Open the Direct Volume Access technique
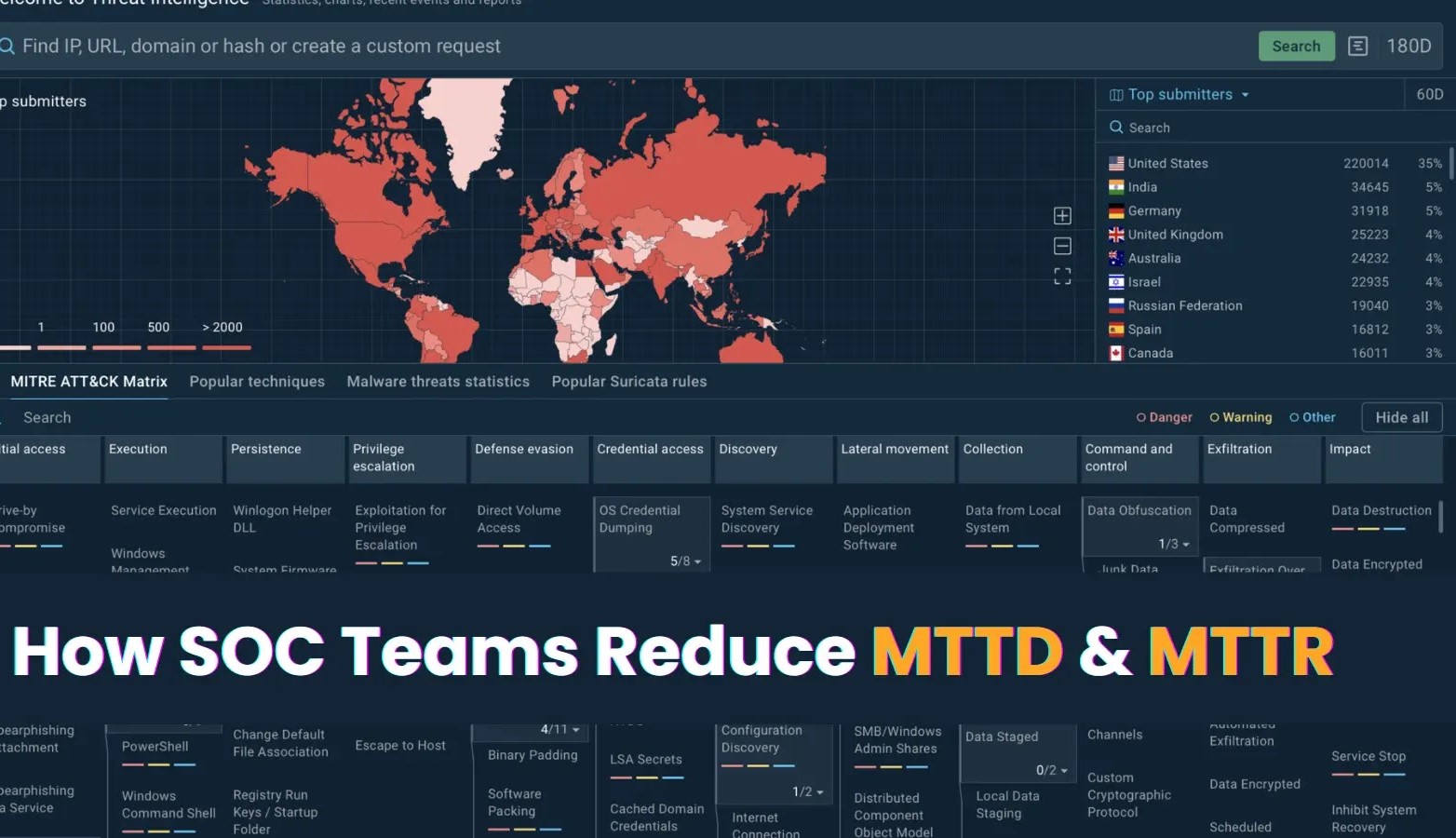1456x838 pixels. click(x=519, y=519)
